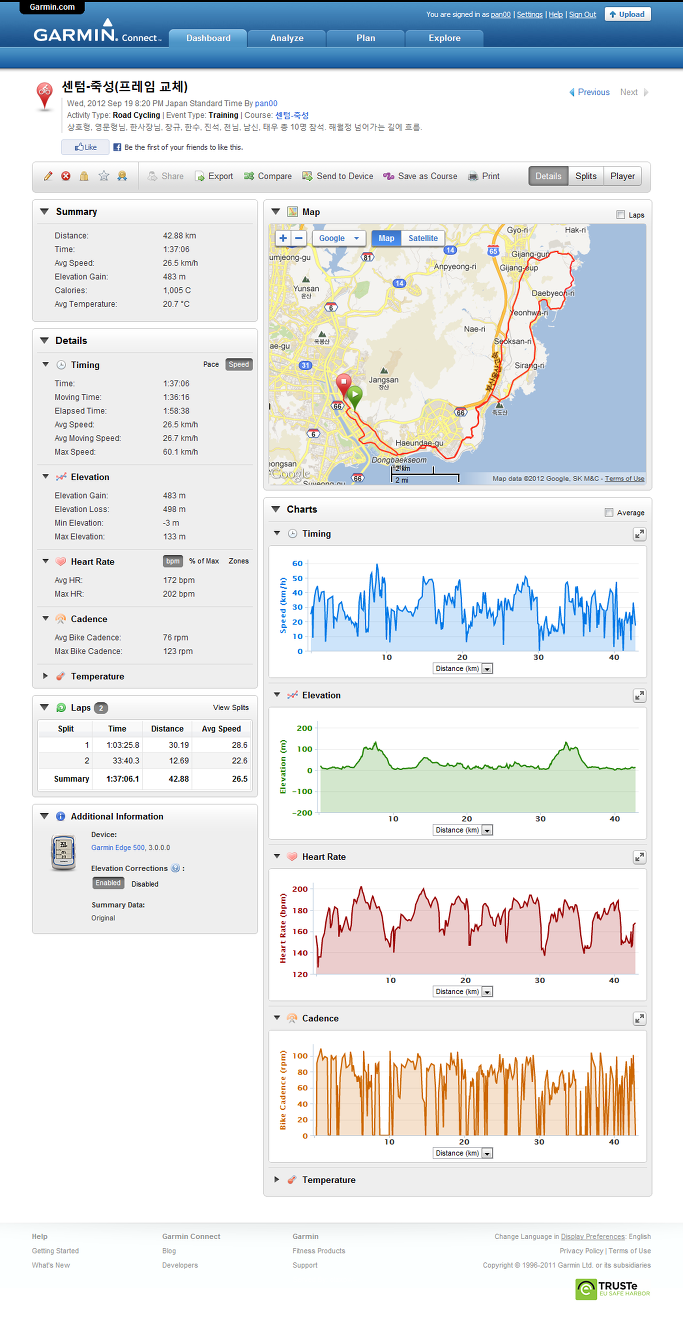
Task: Open Distance (km) dropdown under Cadence chart
Action: click(x=463, y=1153)
